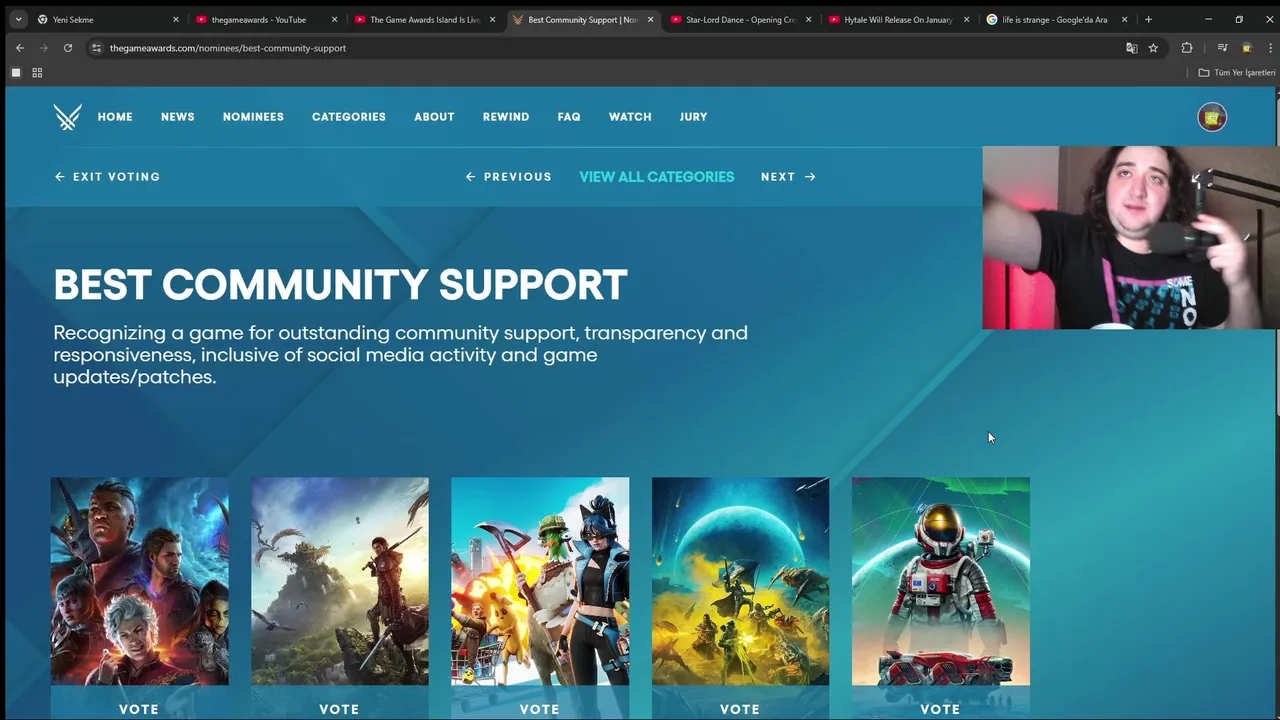
Task: Click VIEW ALL CATEGORIES link
Action: tap(657, 177)
